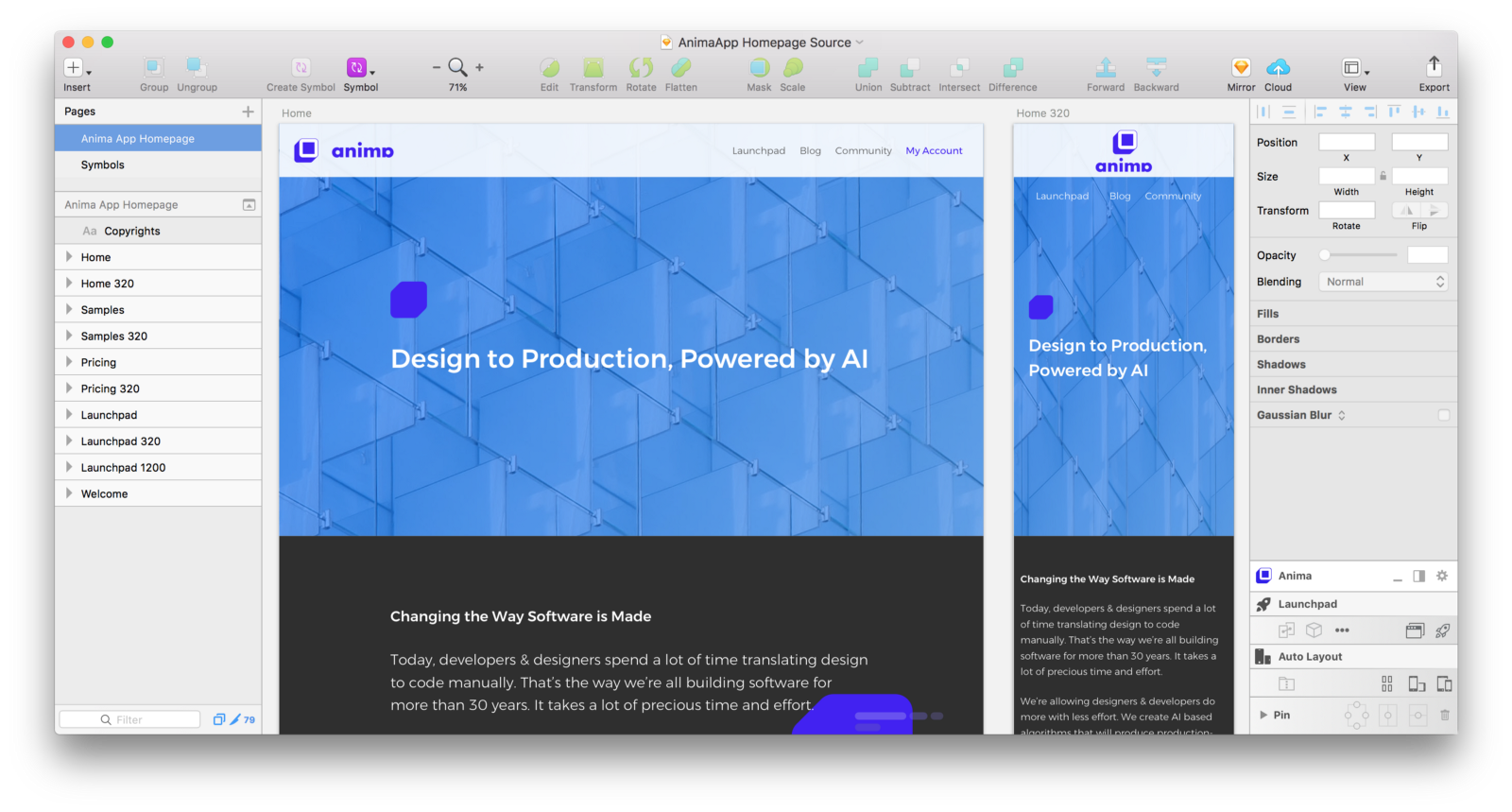Open the Cloud upload tool
The height and width of the screenshot is (812, 1512).
click(1278, 67)
